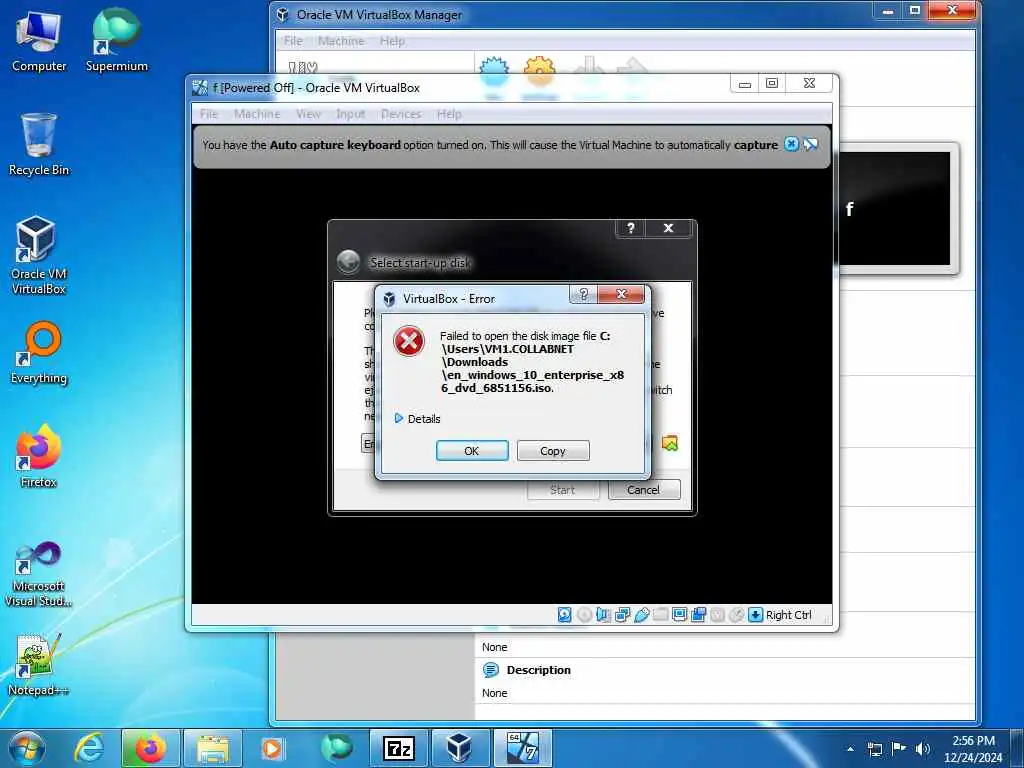
Task: Open Machine menu in VM window
Action: (x=257, y=114)
